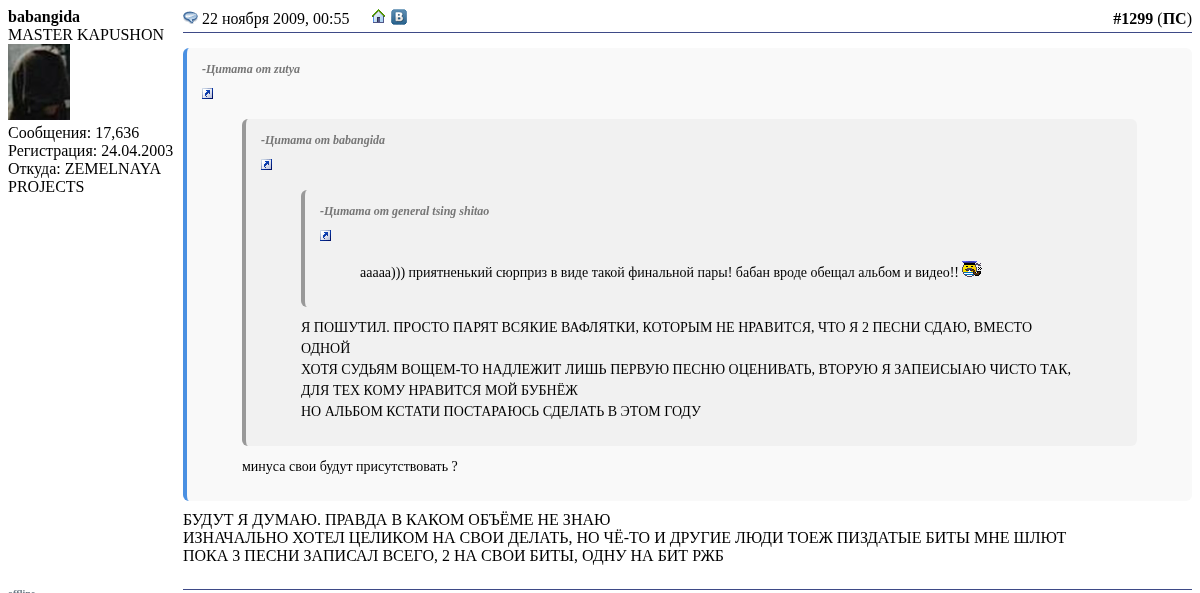Screen dimensions: 1200x593
Task: Open the green home page icon
Action: 378,17
